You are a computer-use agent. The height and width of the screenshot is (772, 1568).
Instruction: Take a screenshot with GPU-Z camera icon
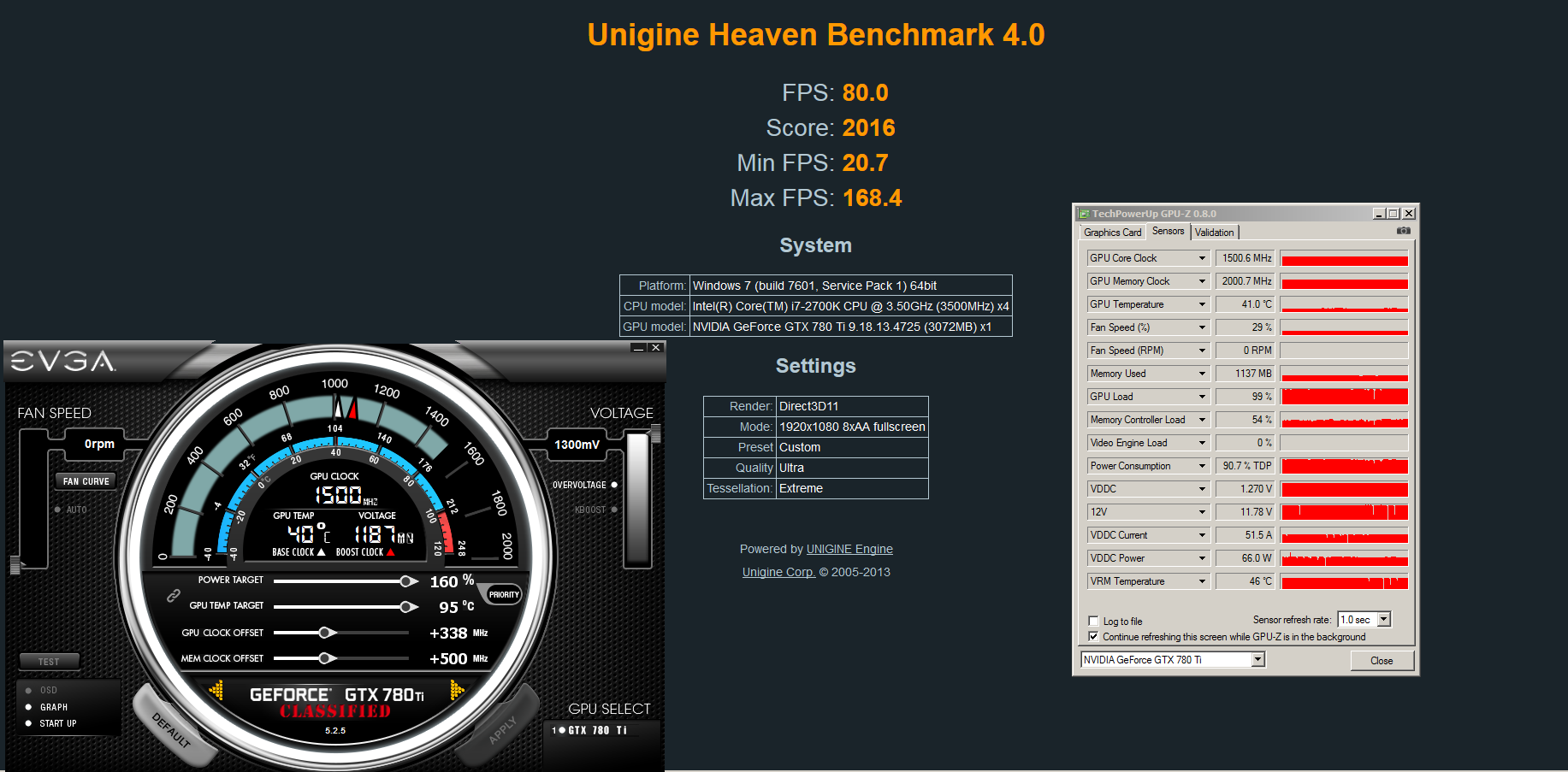tap(1403, 231)
